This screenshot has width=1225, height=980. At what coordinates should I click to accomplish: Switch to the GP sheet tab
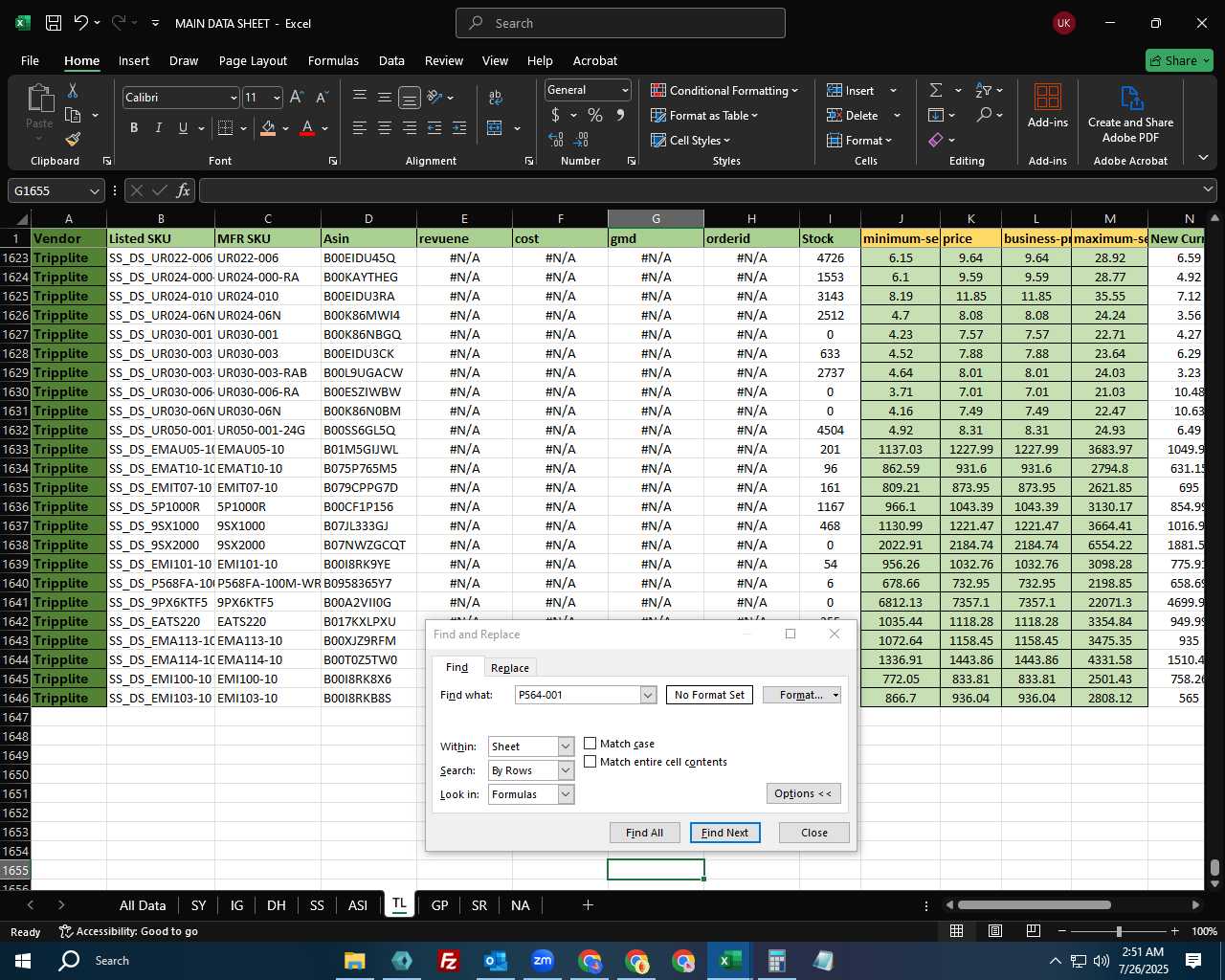coord(439,905)
